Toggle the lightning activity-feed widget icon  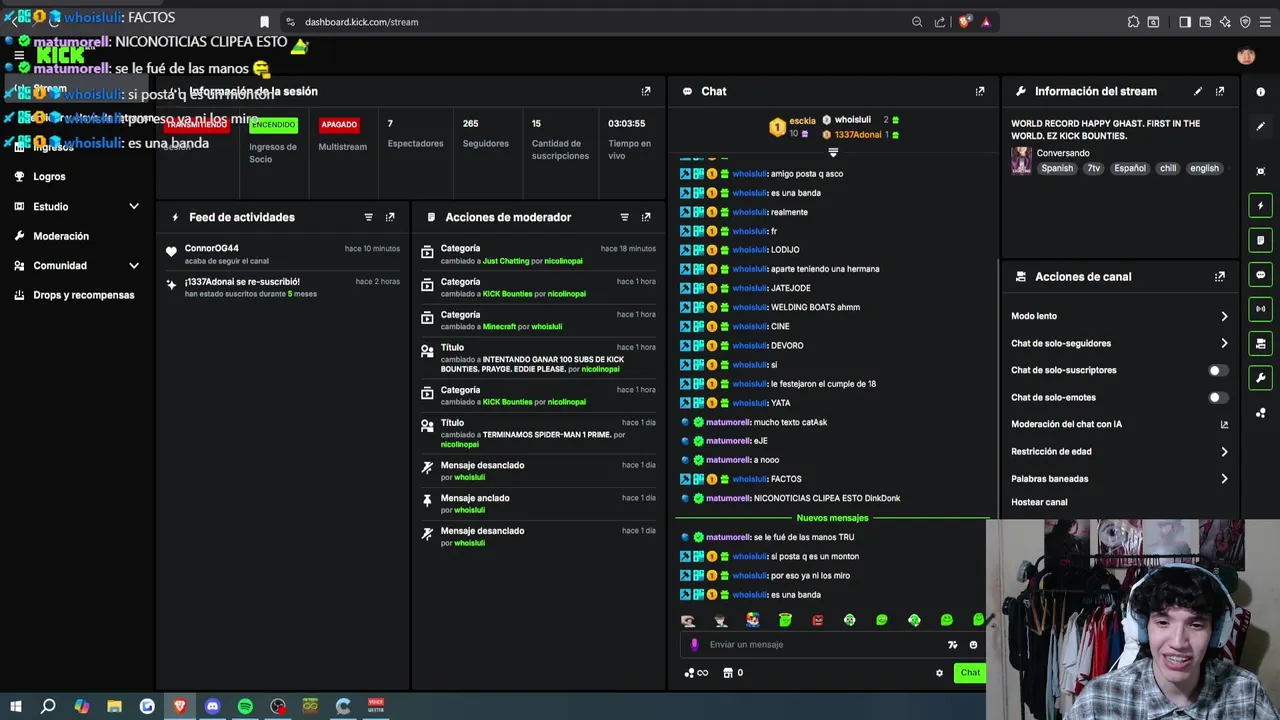click(x=1260, y=206)
